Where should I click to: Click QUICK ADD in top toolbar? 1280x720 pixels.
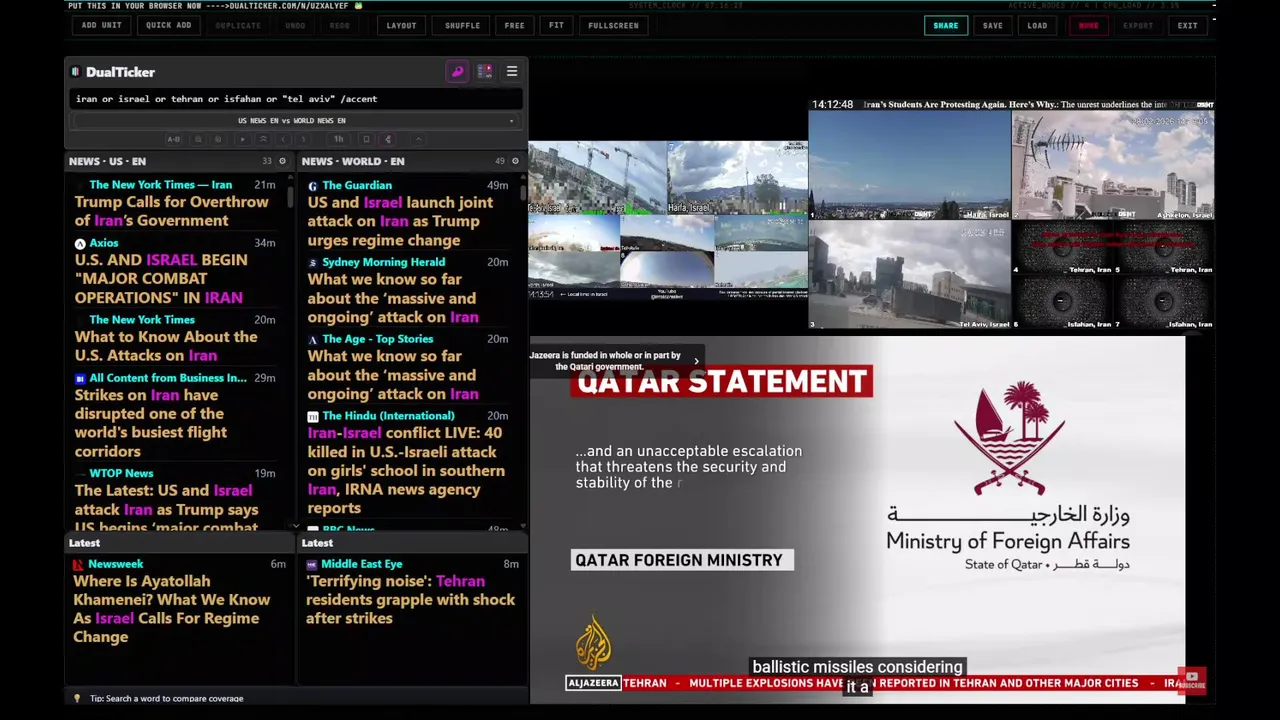tap(168, 25)
